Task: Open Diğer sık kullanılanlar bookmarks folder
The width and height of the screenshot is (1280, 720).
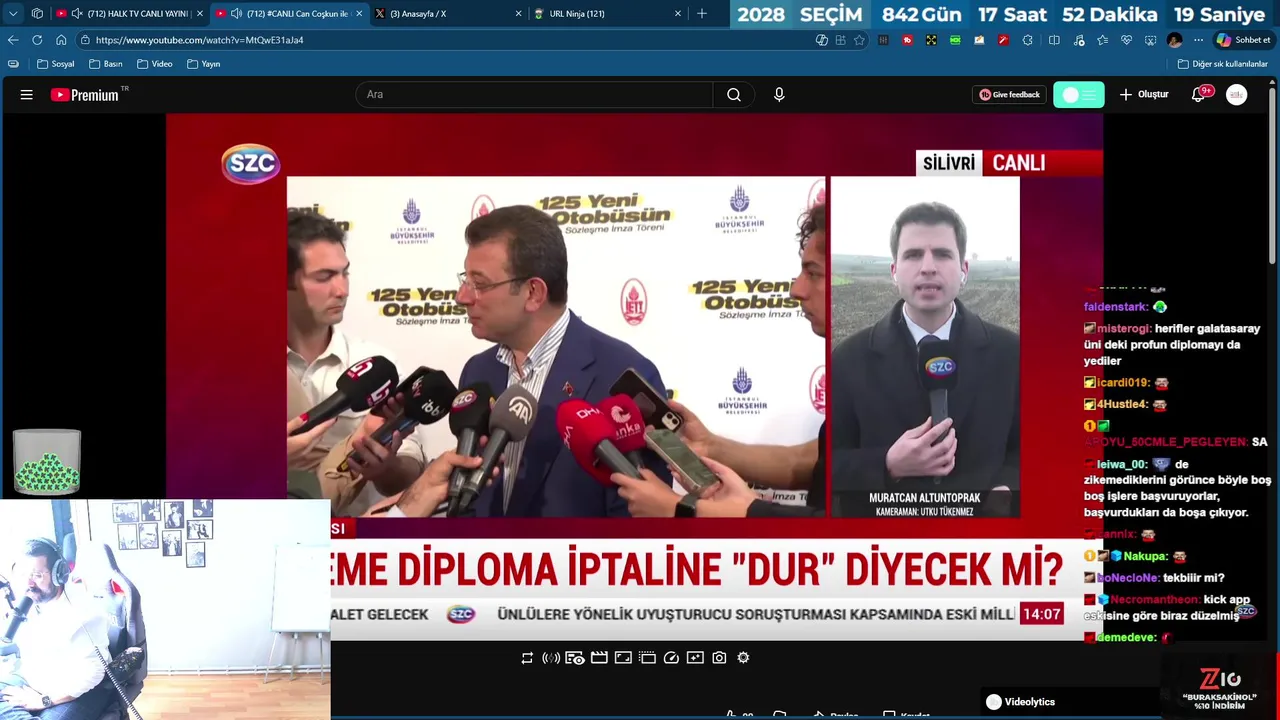Action: click(x=1222, y=64)
